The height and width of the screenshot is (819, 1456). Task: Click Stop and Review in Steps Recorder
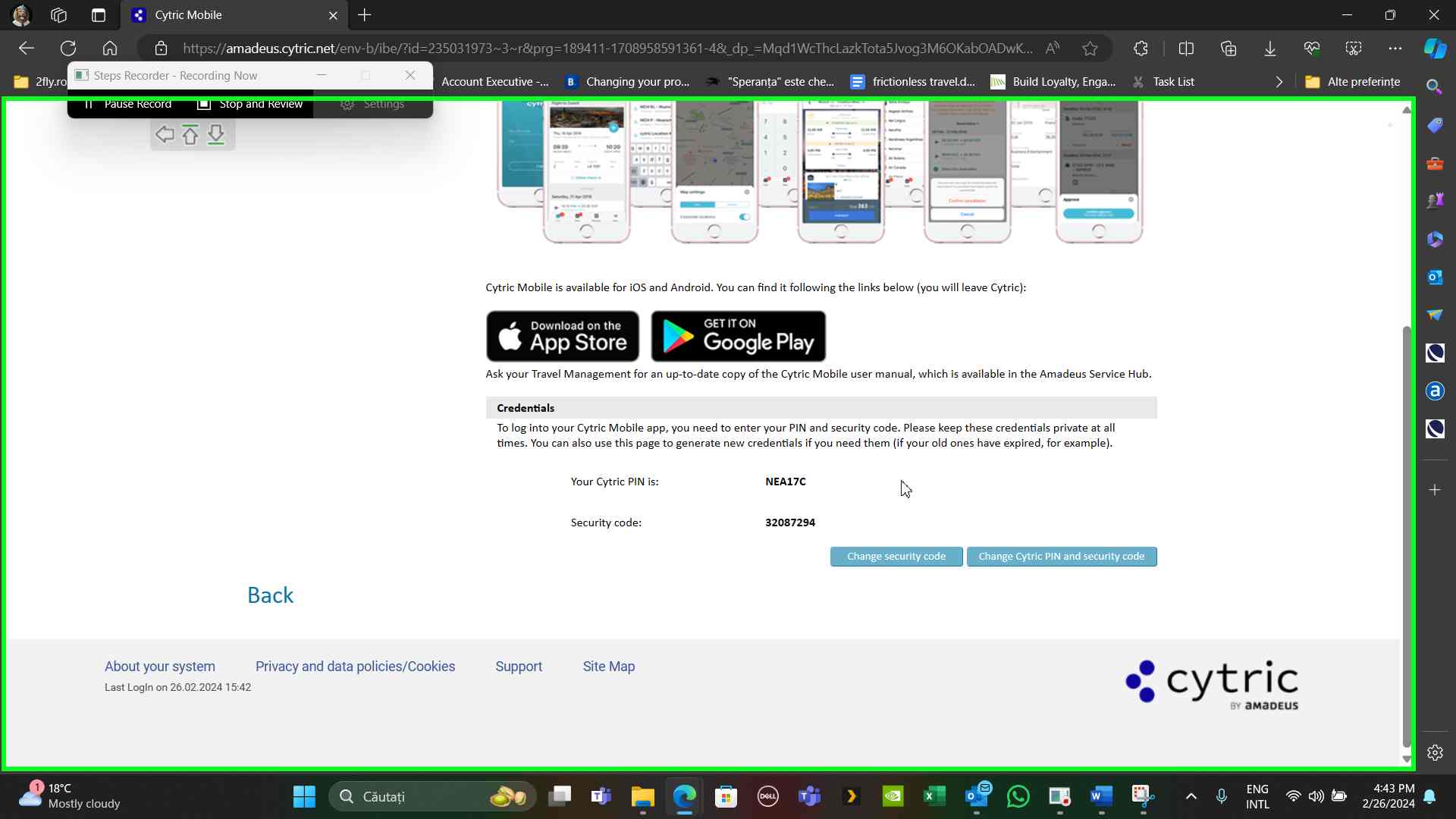tap(250, 105)
